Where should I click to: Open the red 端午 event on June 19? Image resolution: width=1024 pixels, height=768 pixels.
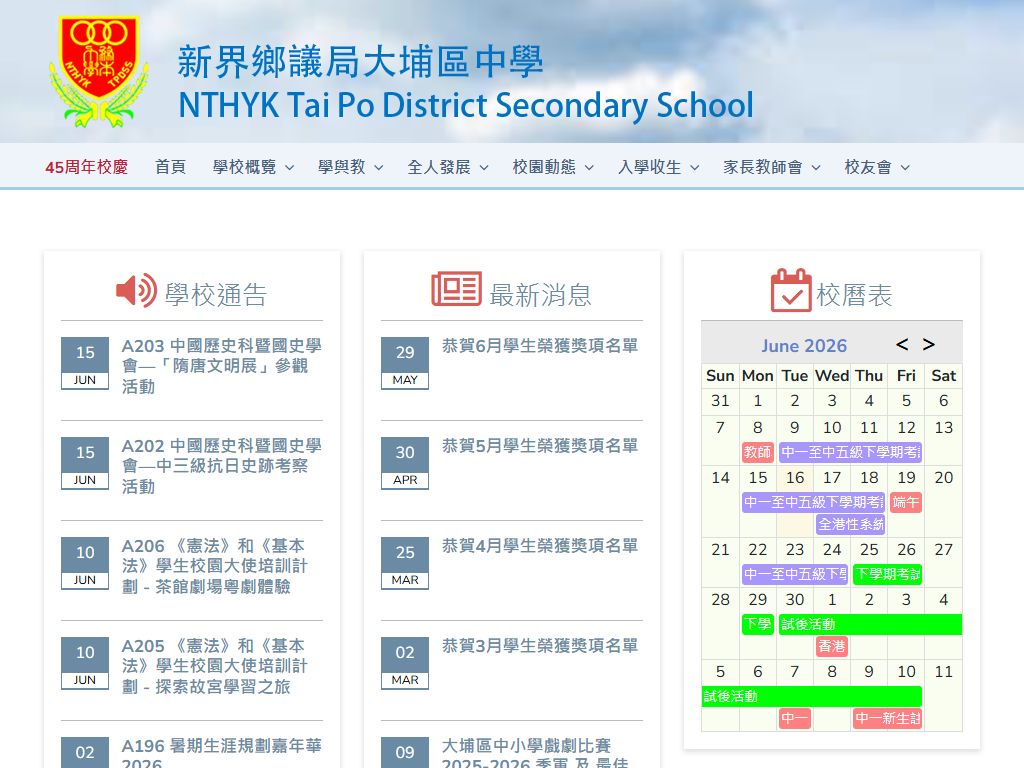point(906,502)
